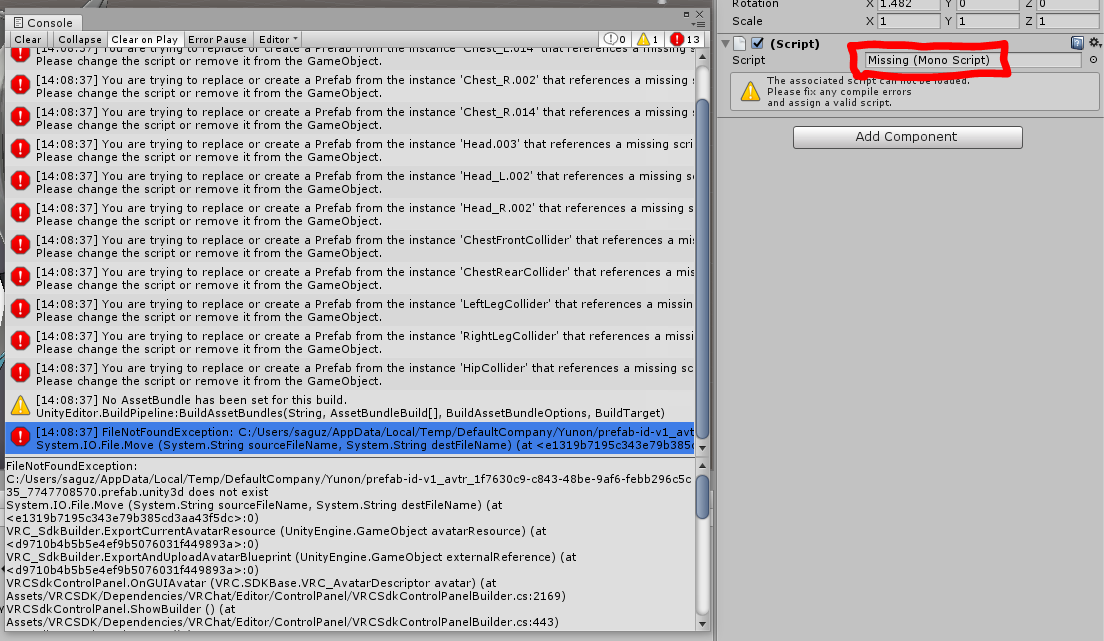
Task: Select the 'Head.003' missing script error
Action: click(x=350, y=150)
